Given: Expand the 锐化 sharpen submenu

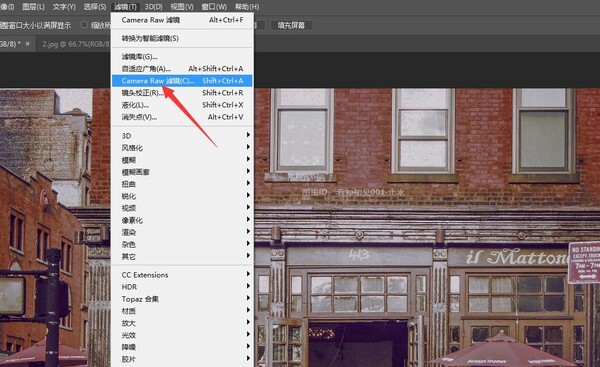Looking at the screenshot, I should click(x=182, y=196).
